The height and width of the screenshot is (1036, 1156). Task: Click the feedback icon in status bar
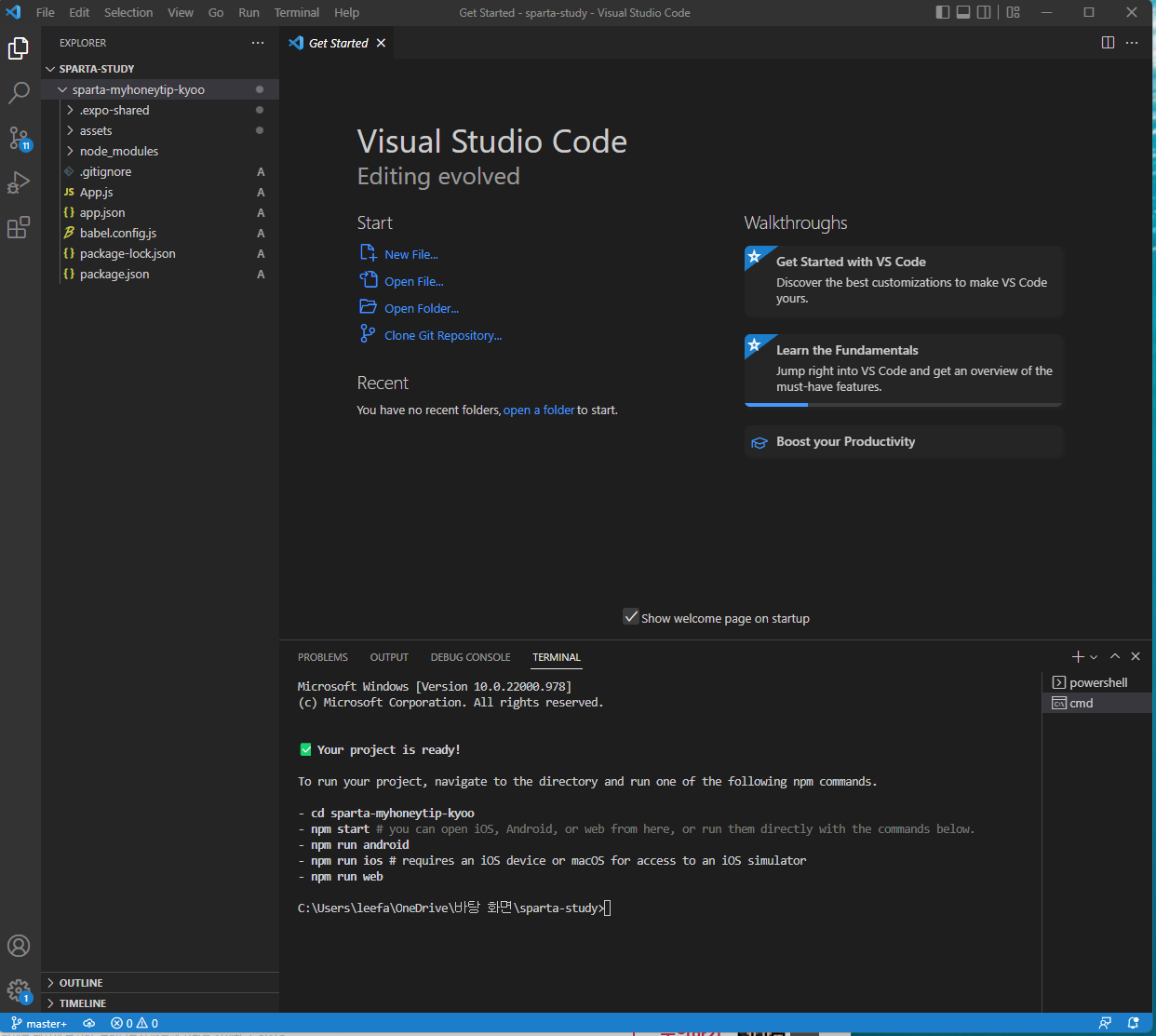coord(1105,1023)
